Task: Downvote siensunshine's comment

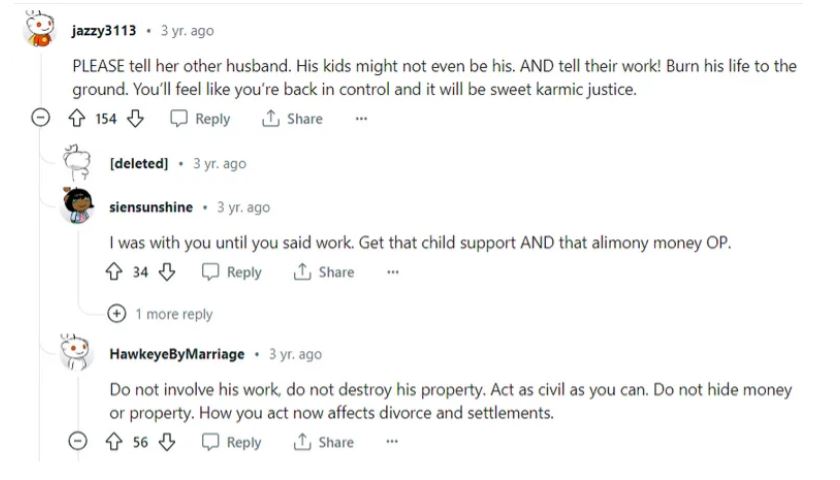Action: (x=169, y=272)
